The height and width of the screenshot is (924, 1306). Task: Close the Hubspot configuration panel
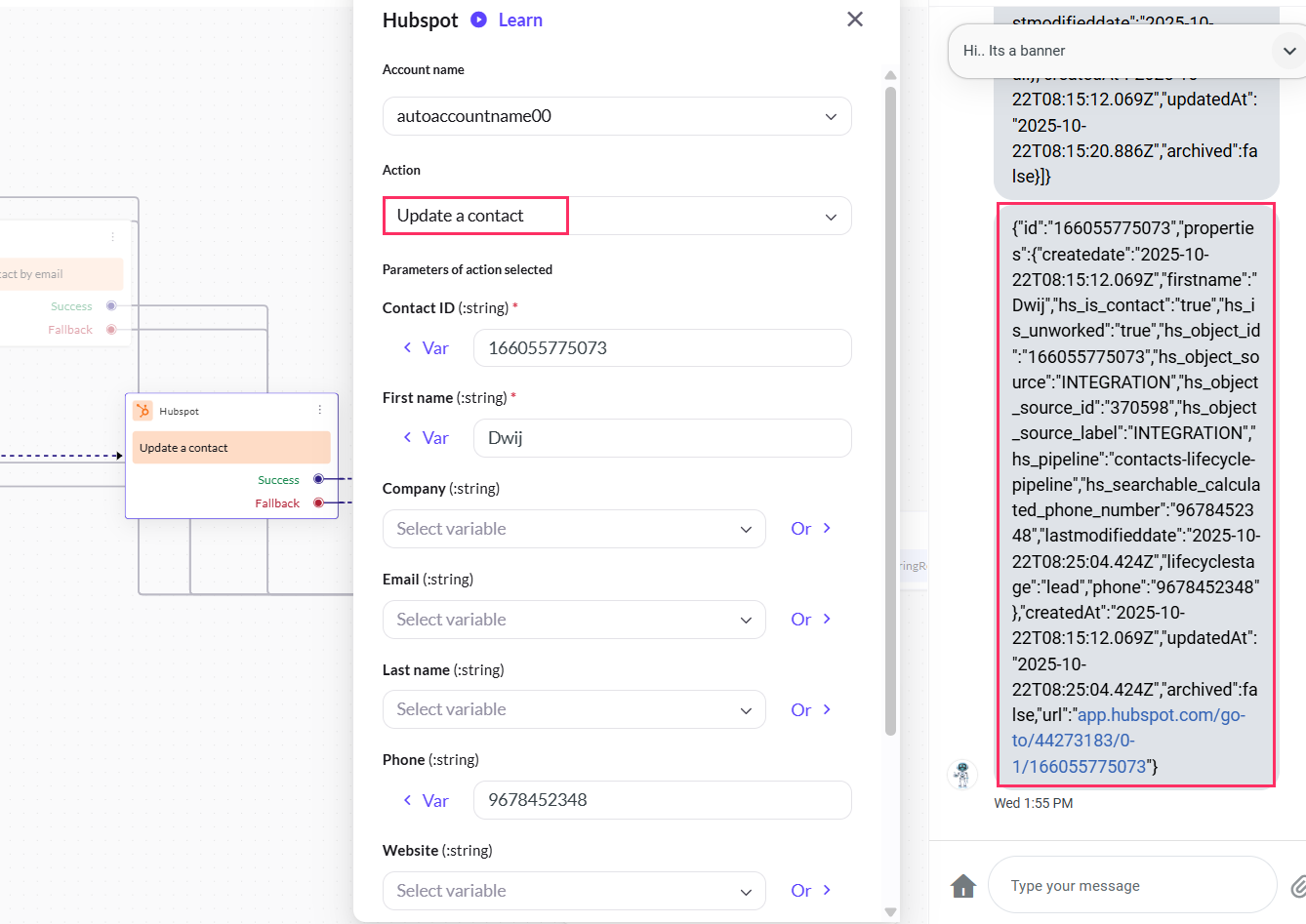[x=855, y=20]
